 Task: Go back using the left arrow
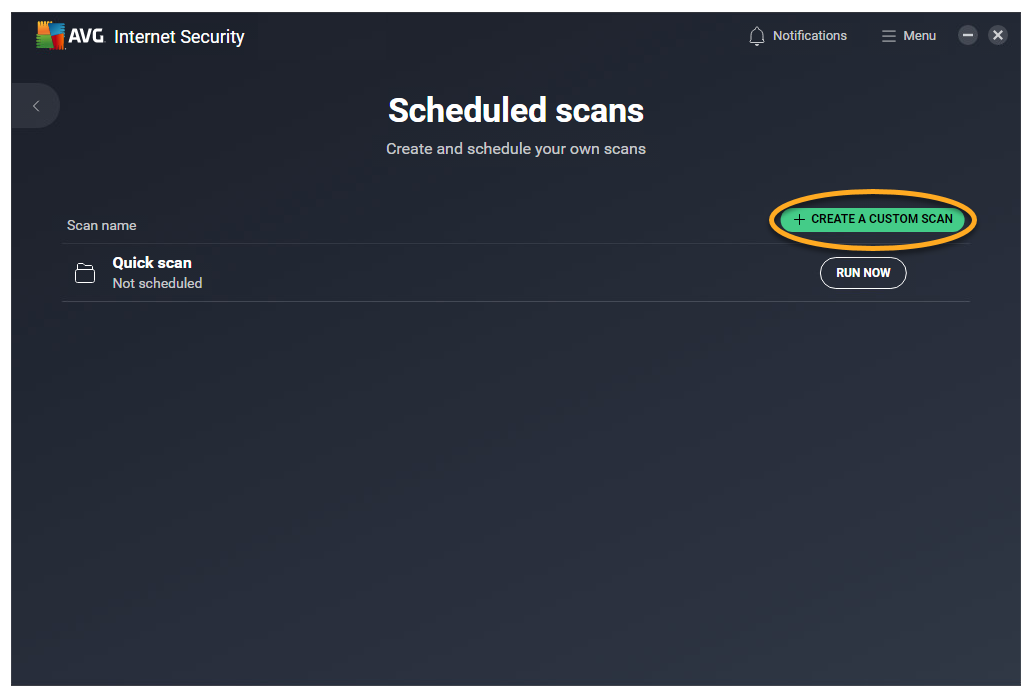(x=36, y=106)
